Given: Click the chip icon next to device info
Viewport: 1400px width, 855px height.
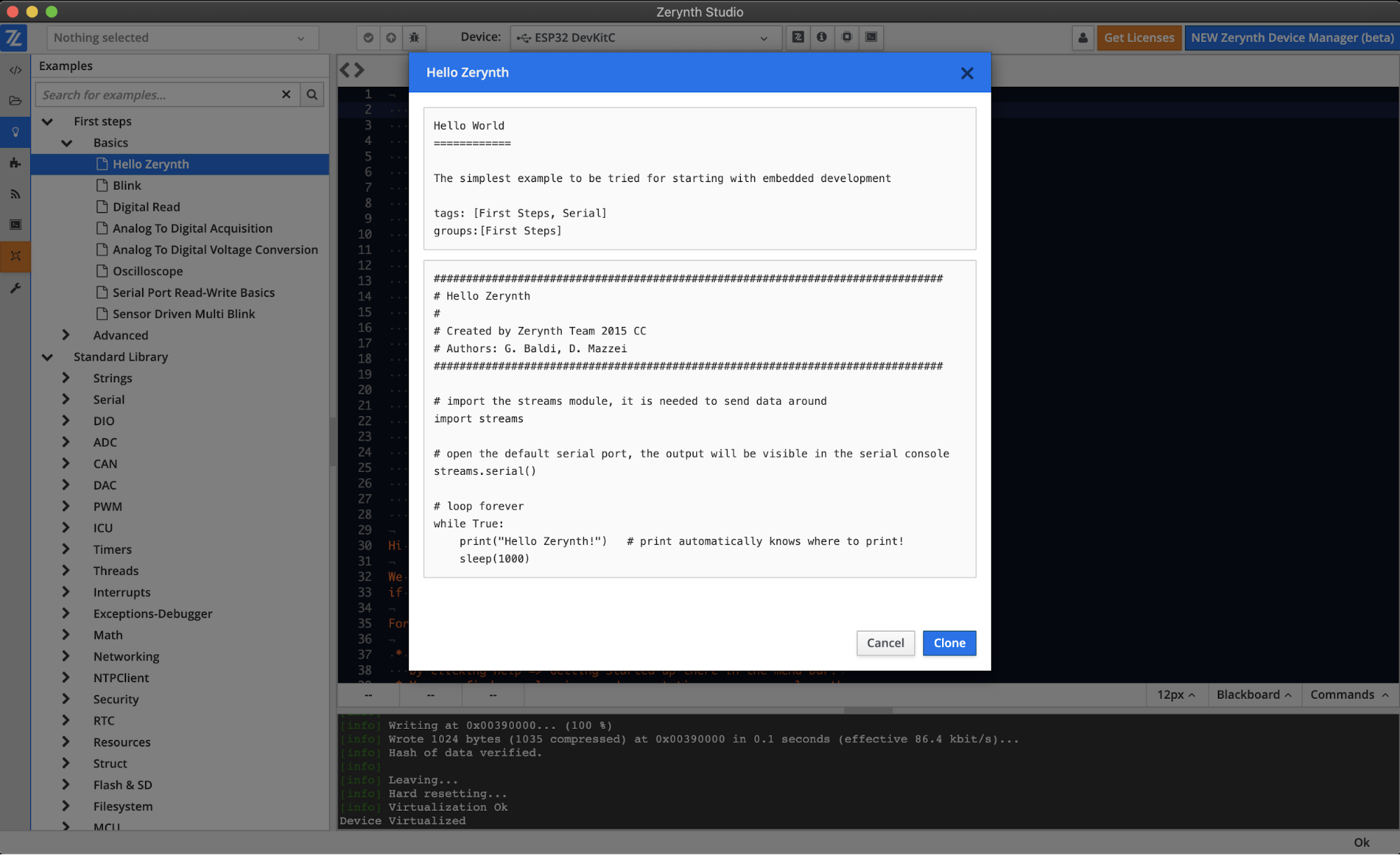Looking at the screenshot, I should click(x=847, y=37).
